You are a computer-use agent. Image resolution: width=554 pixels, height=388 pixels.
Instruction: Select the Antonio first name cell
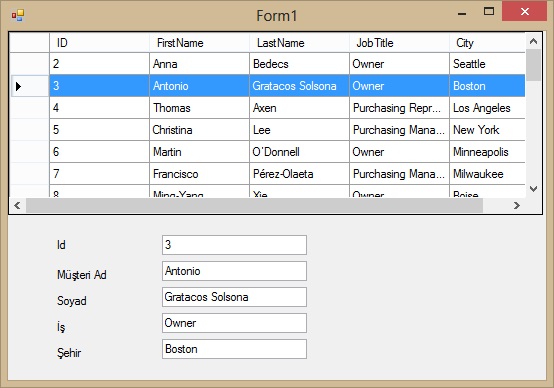(x=199, y=86)
